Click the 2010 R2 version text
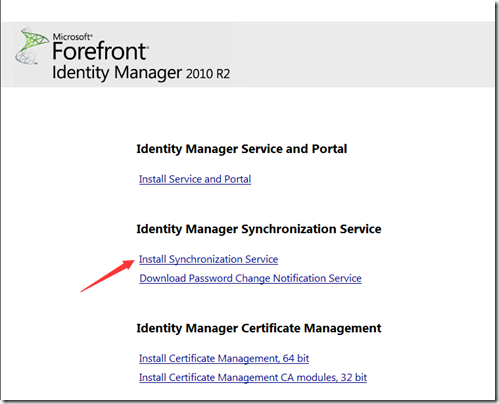This screenshot has width=499, height=404. click(208, 74)
